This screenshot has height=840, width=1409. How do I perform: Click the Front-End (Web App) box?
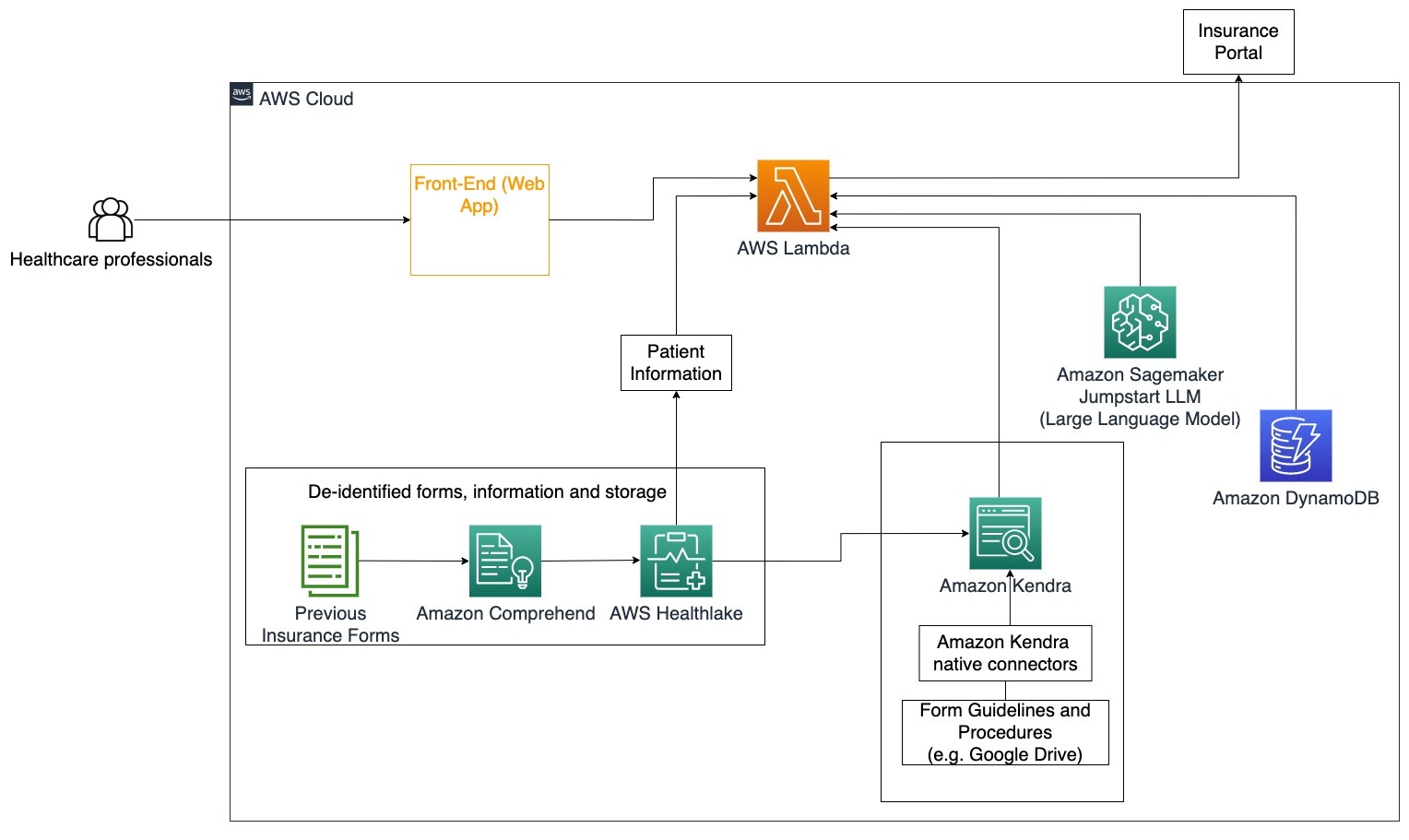click(480, 219)
